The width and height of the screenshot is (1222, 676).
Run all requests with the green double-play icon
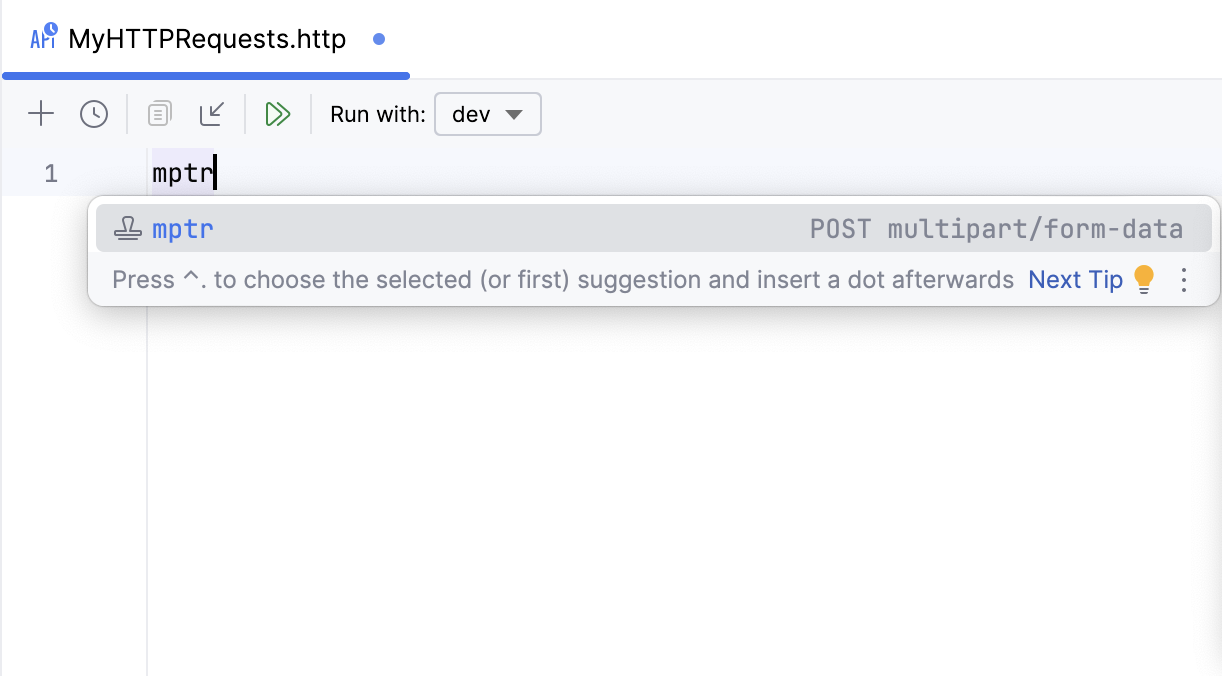pyautogui.click(x=277, y=114)
